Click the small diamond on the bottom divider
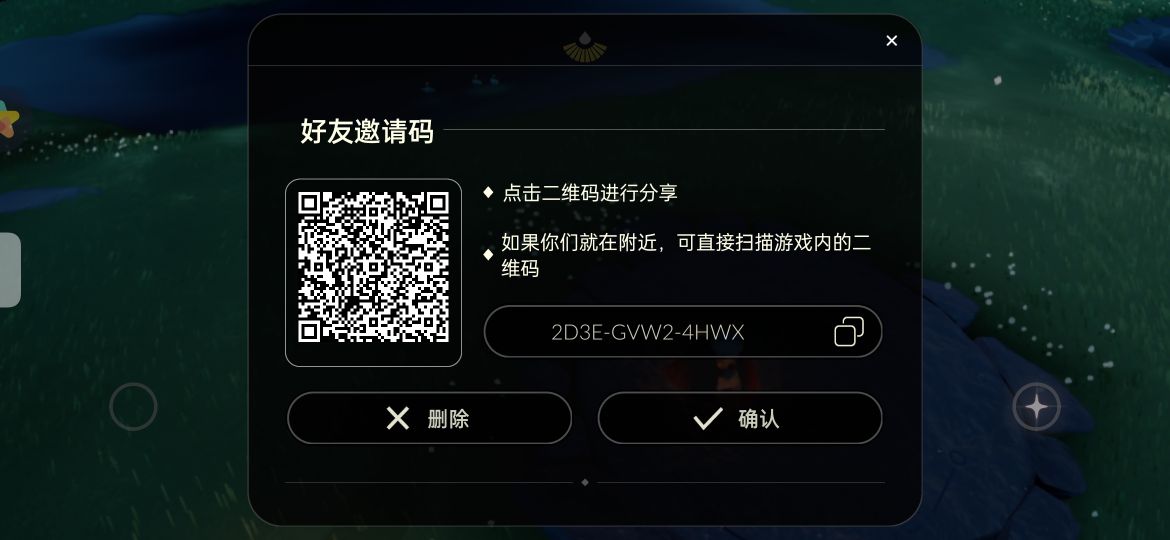 [x=584, y=483]
